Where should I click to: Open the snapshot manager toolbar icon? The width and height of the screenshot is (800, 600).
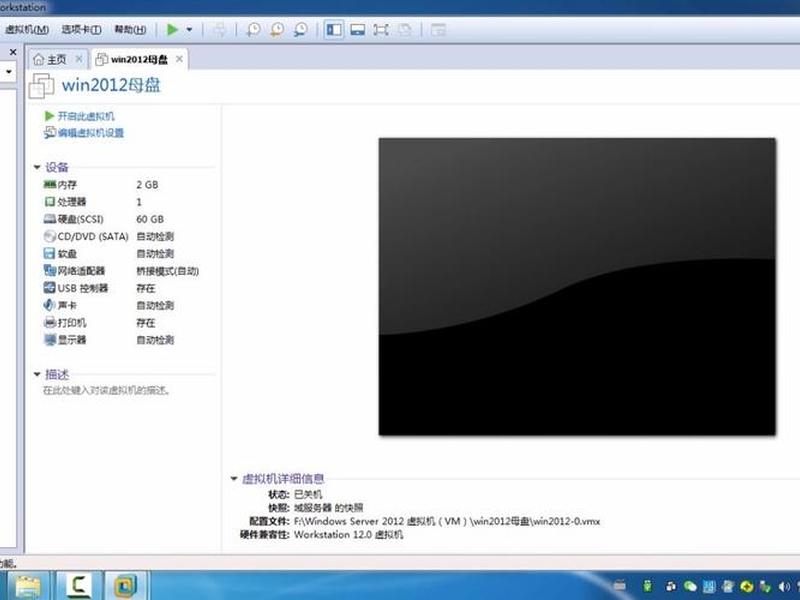pyautogui.click(x=301, y=30)
